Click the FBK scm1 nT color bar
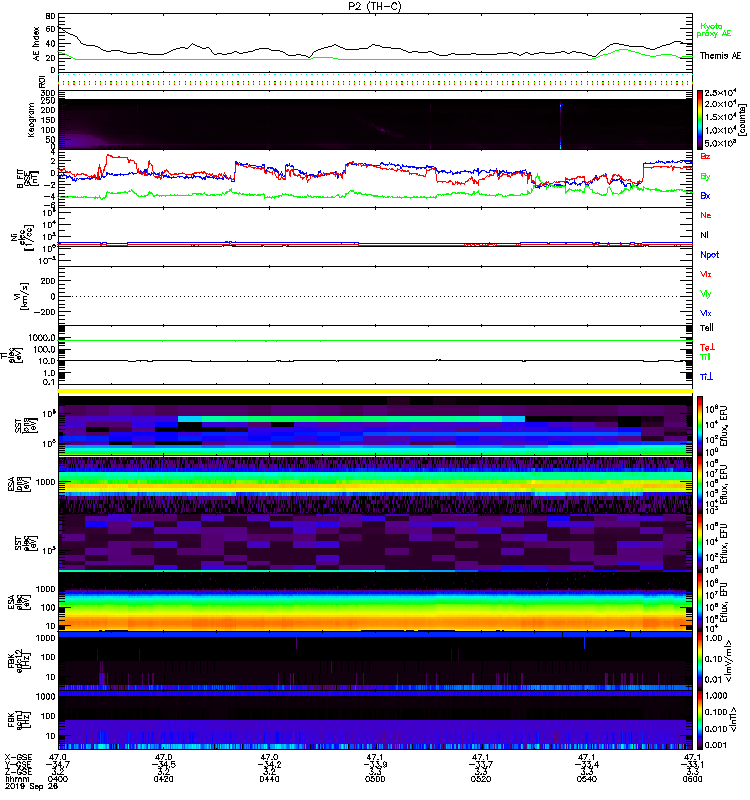 point(699,720)
